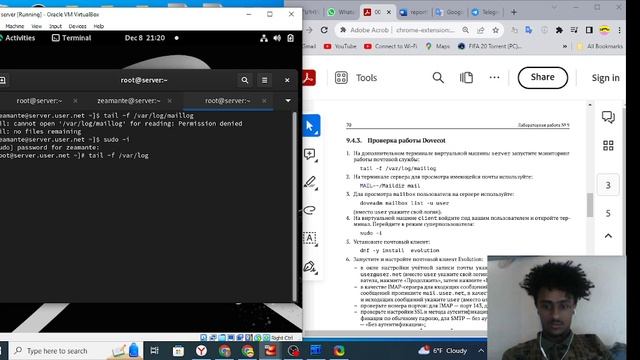Screen dimensions: 640x360
Task: Click Google Translate extension icon
Action: click(x=529, y=30)
